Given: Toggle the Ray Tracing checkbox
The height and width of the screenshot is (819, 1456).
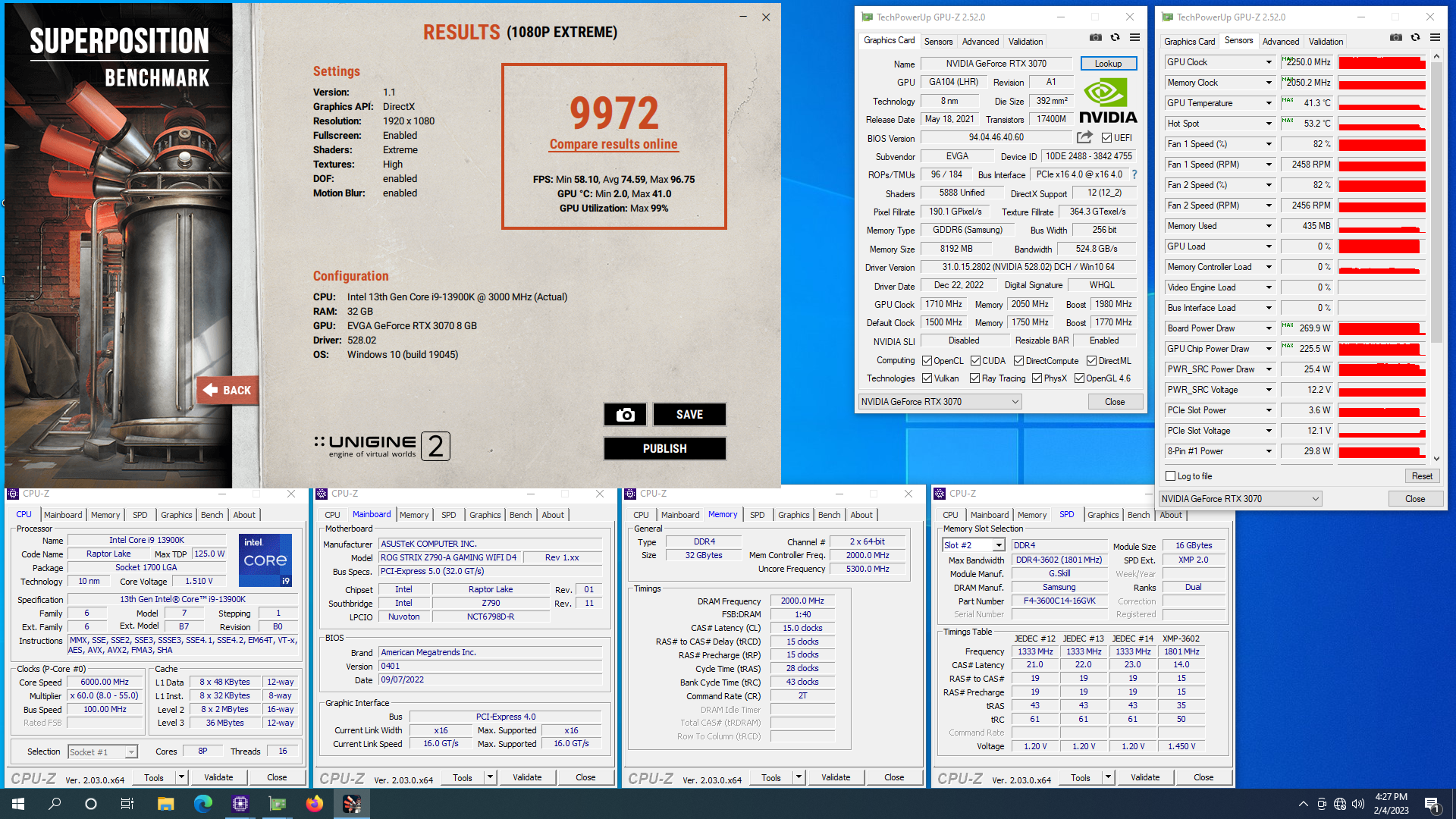Looking at the screenshot, I should pyautogui.click(x=974, y=378).
